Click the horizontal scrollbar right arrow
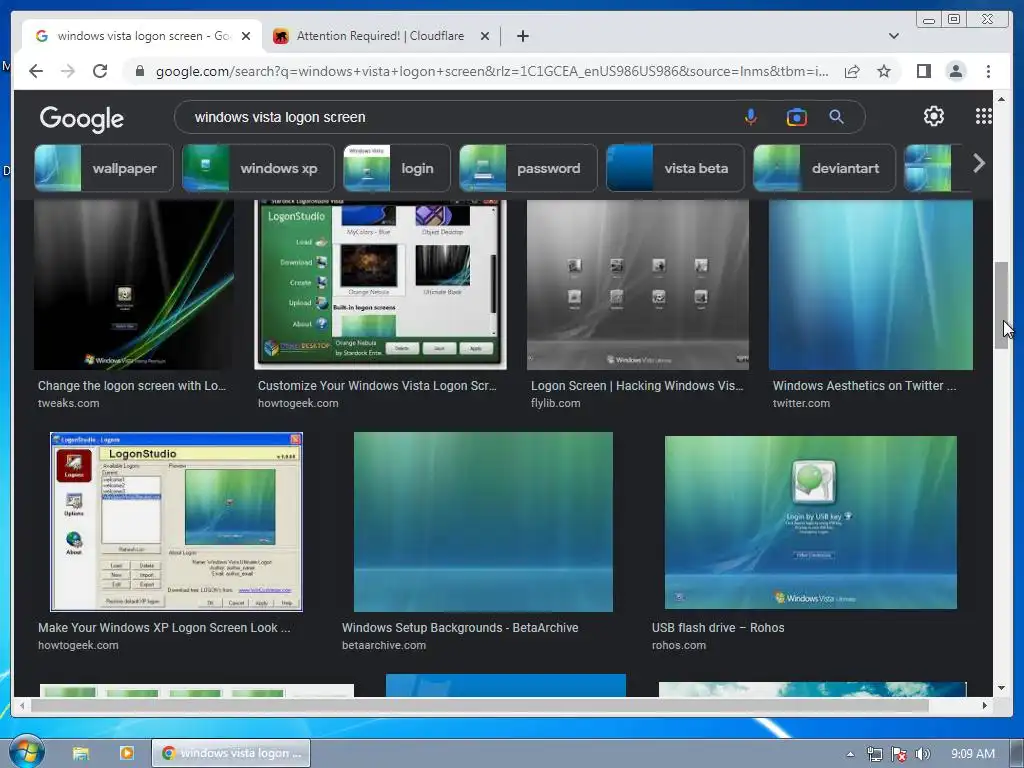Viewport: 1024px width, 768px height. 985,705
